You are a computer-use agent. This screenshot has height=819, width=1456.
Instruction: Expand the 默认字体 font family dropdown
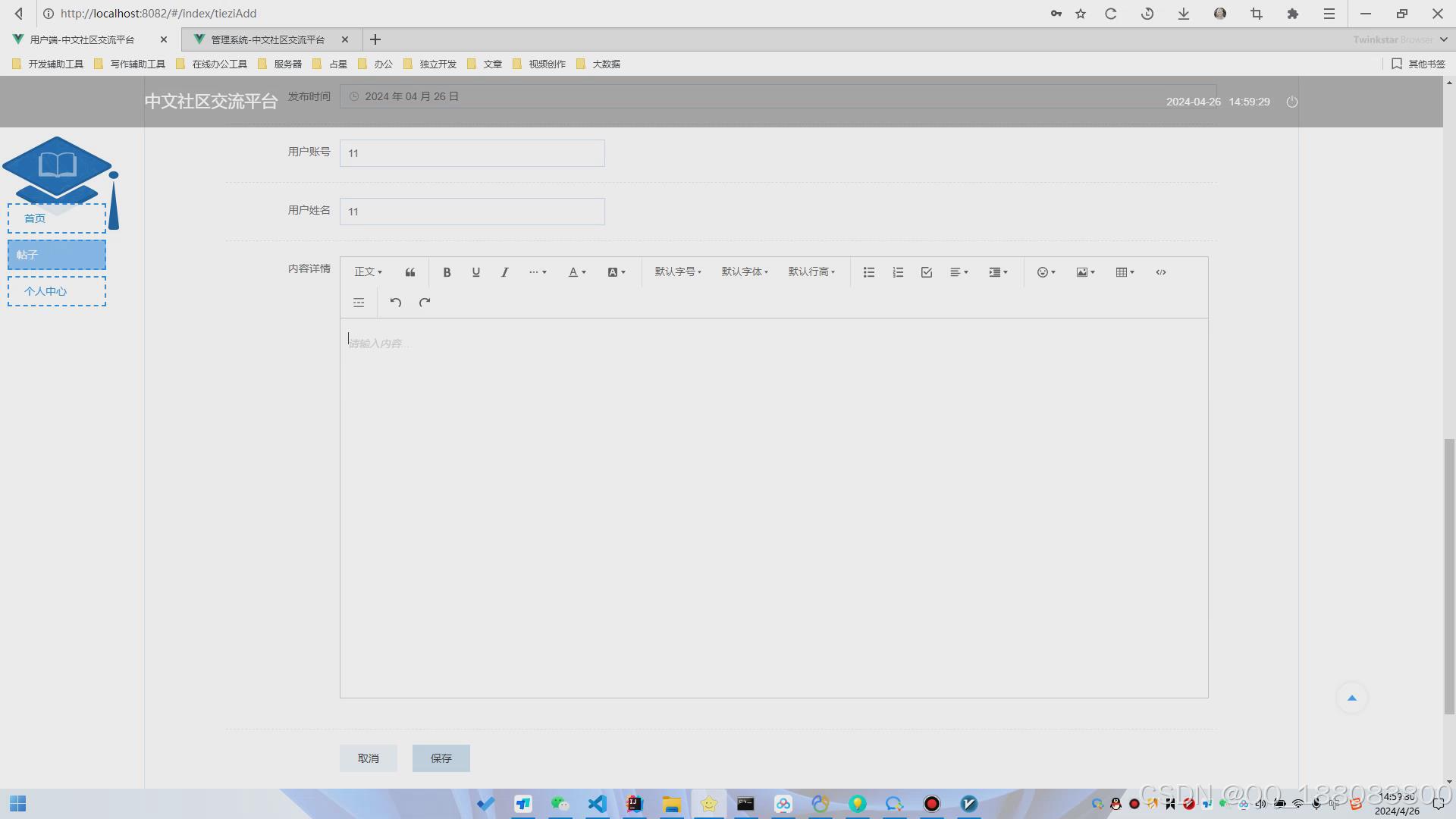[x=745, y=272]
